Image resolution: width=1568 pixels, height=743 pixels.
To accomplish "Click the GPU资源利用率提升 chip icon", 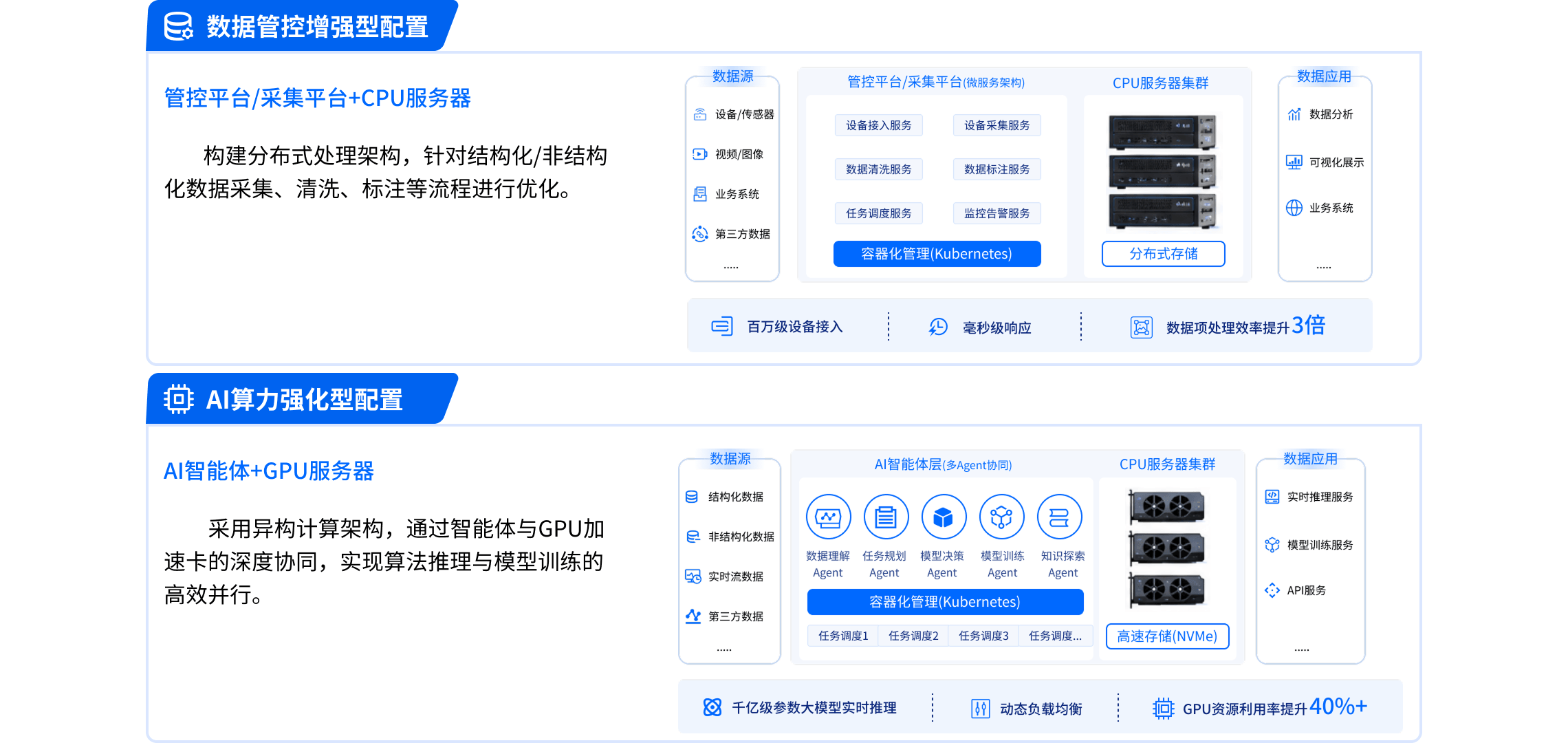I will tap(1164, 708).
